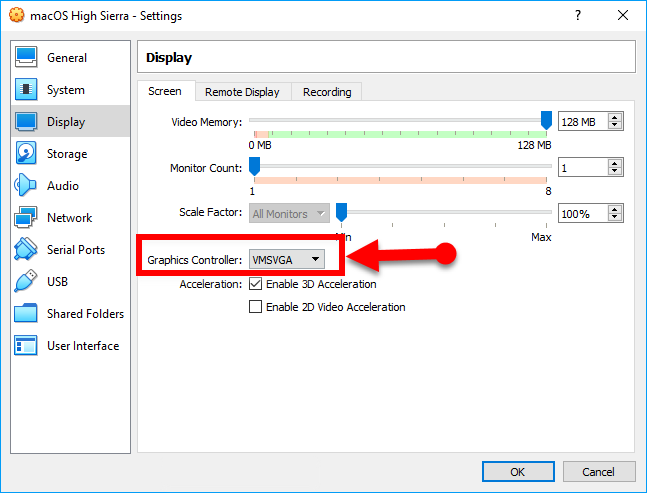Click the Monitor Count value field
647x493 pixels.
click(x=582, y=168)
